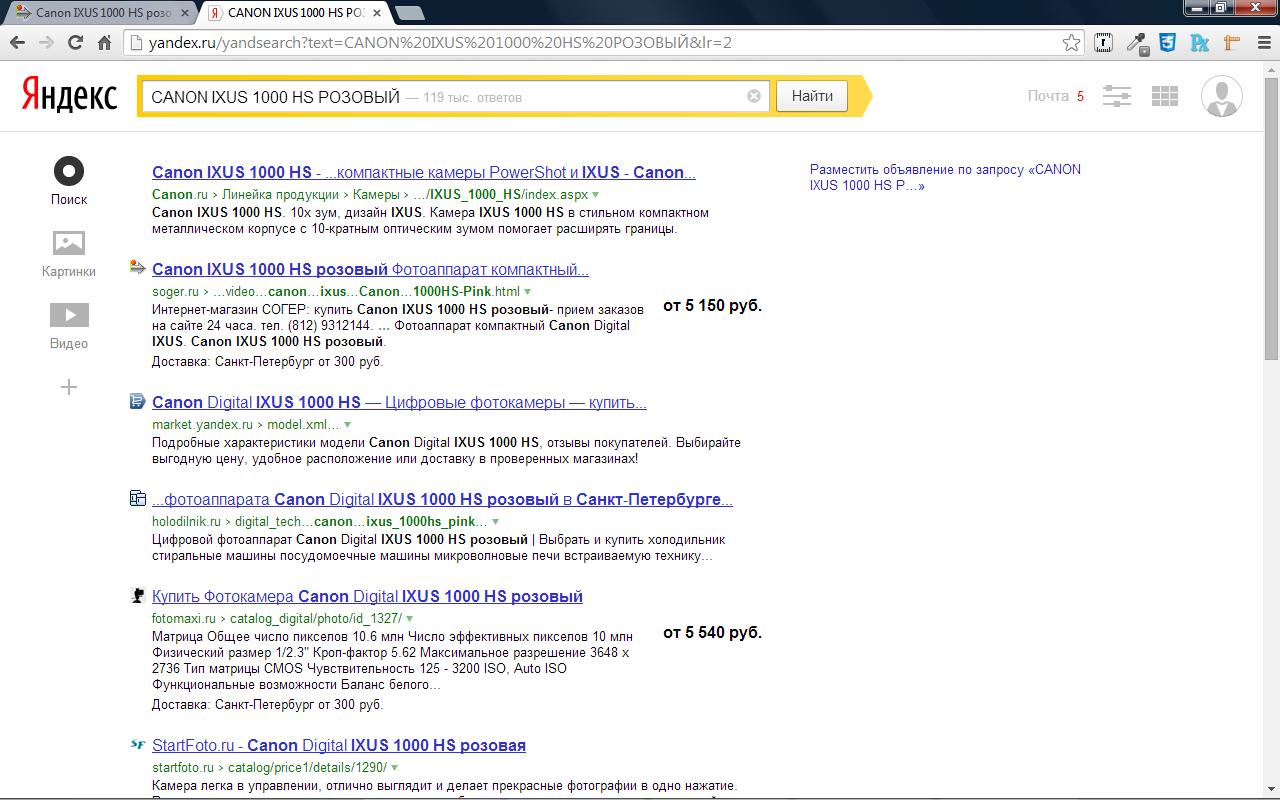Open Купить Фотокамера Canon Digital IXUS result

367,596
